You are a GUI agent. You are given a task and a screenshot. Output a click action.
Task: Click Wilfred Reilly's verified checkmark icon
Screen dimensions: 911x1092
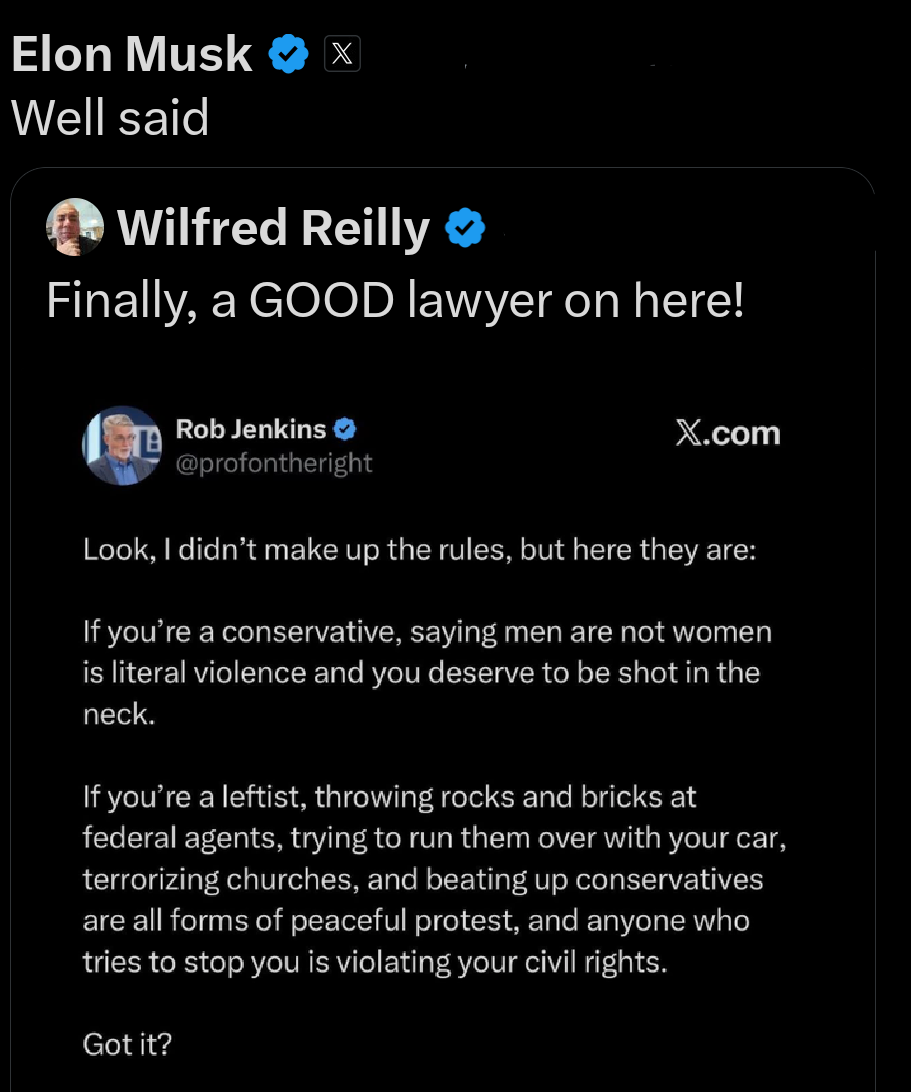pyautogui.click(x=463, y=227)
